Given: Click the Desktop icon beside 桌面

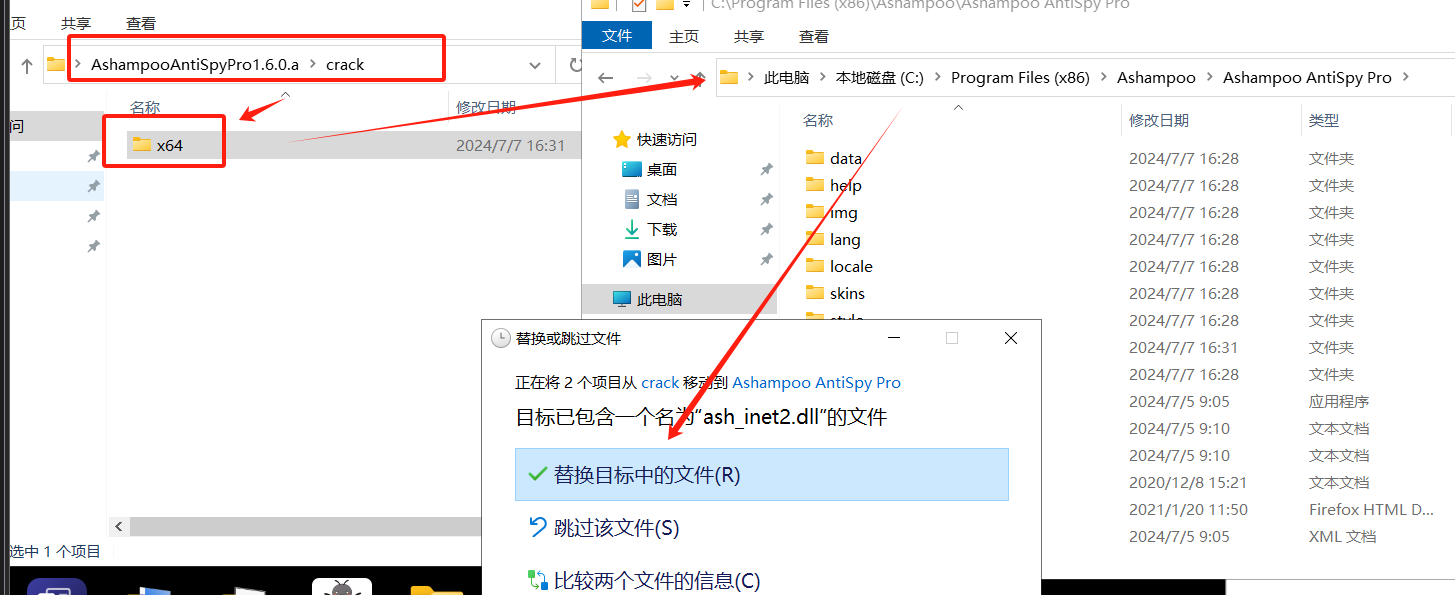Looking at the screenshot, I should point(631,169).
